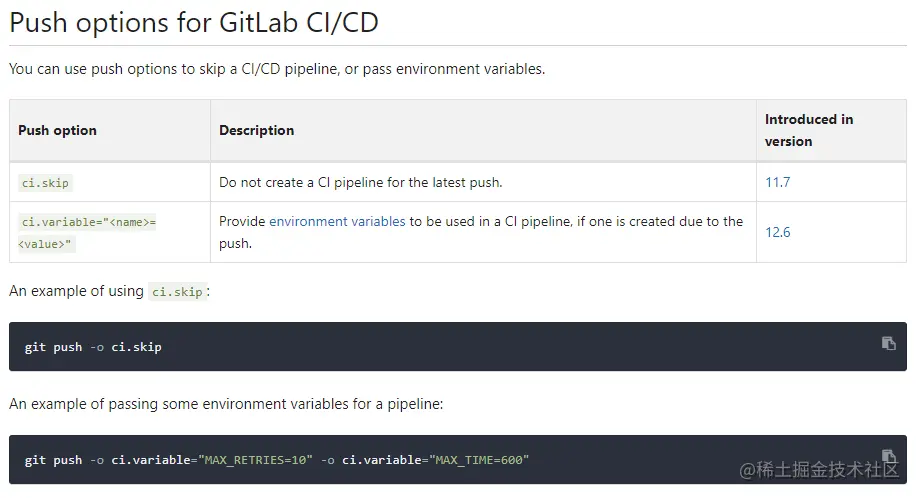Screen dimensions: 918x498
Task: Click the Description column header
Action: coord(257,130)
